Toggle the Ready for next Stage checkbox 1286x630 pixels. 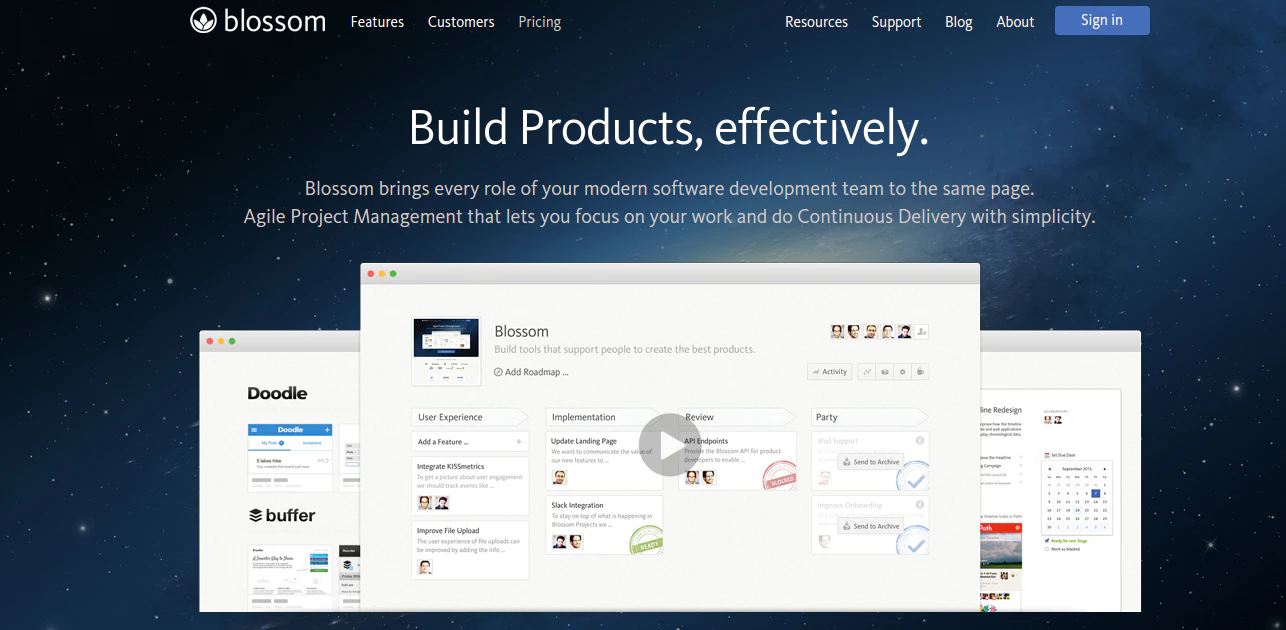tap(1046, 540)
